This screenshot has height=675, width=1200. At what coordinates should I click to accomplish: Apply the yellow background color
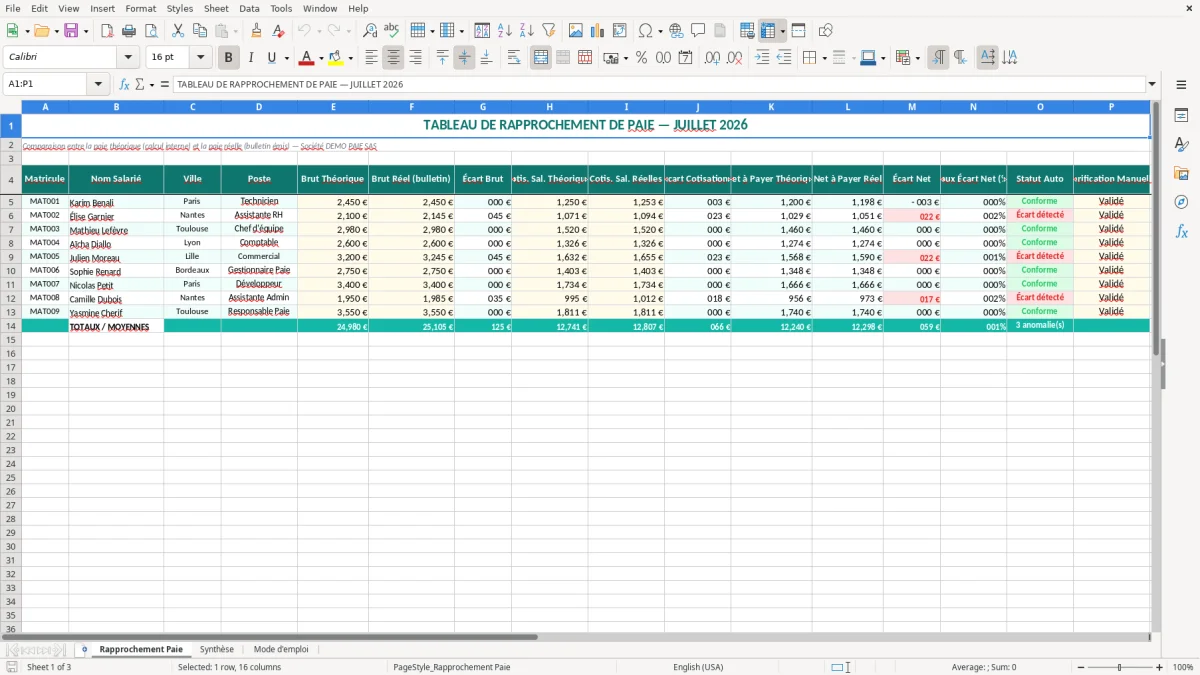tap(336, 58)
